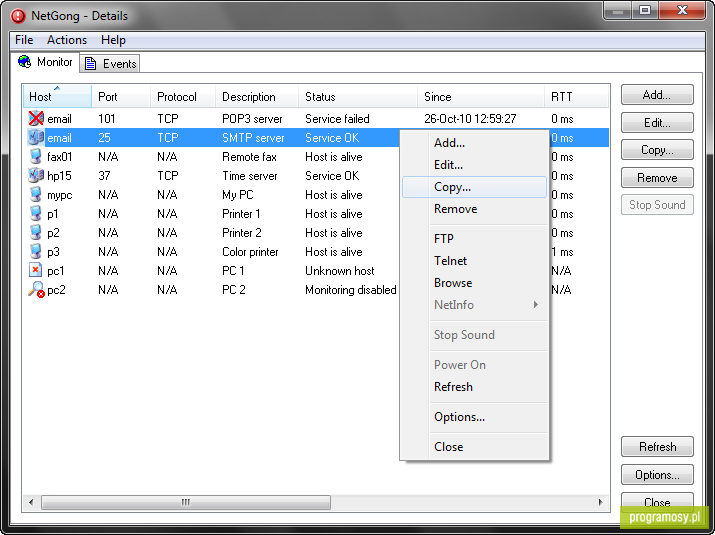Viewport: 715px width, 535px height.
Task: Click the Options... button on the right
Action: pos(657,475)
